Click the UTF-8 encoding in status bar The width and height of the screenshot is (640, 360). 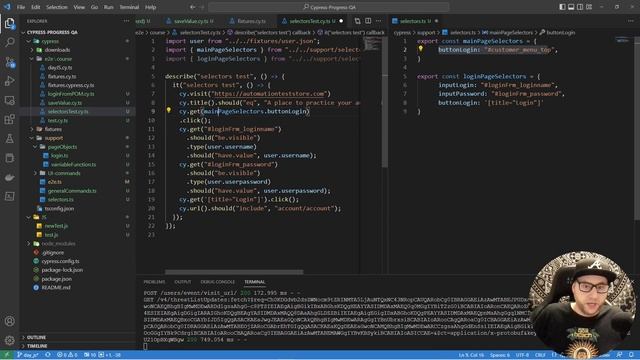coord(522,355)
